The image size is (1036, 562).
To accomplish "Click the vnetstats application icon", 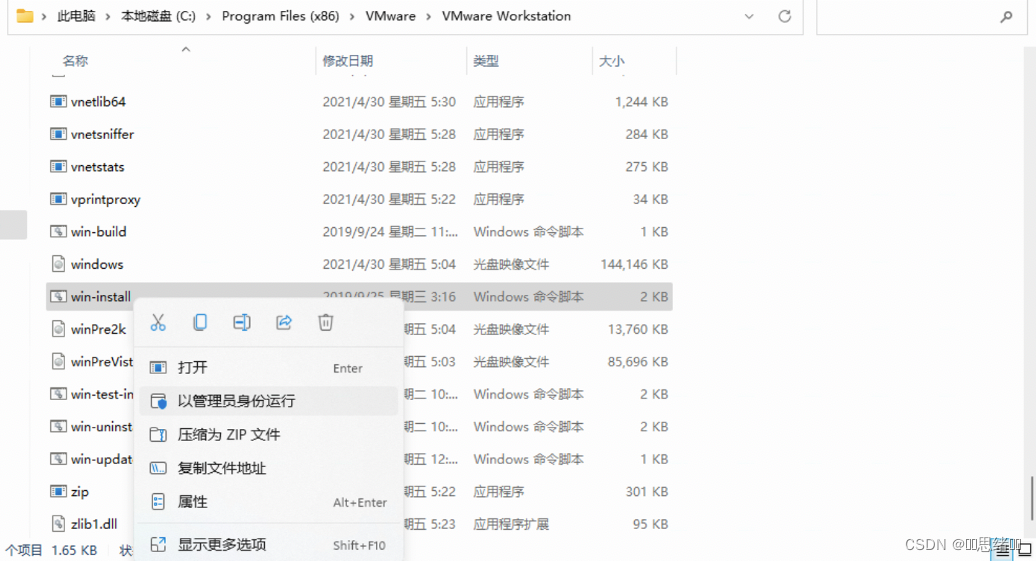I will (58, 166).
